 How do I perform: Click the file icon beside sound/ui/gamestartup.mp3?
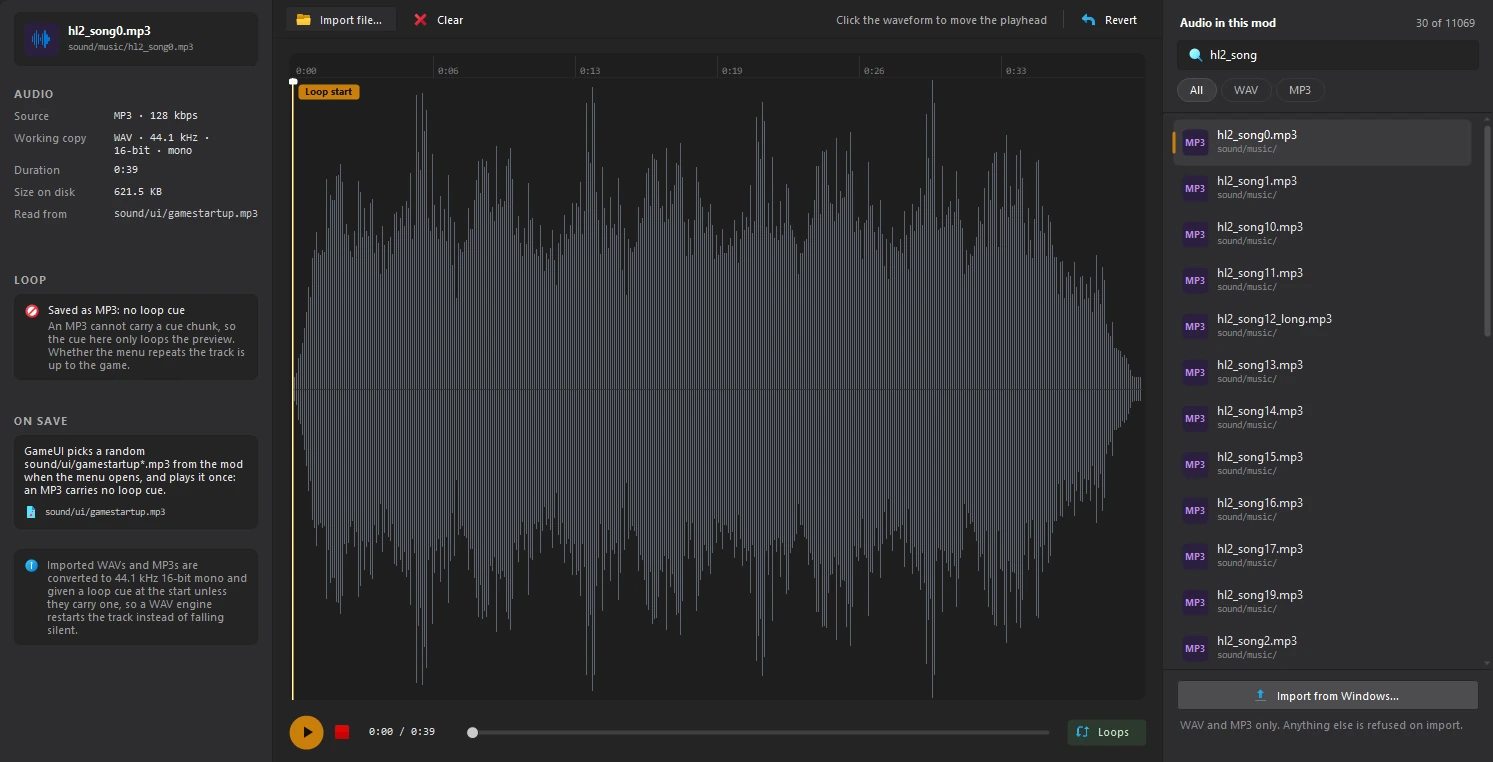pos(31,512)
